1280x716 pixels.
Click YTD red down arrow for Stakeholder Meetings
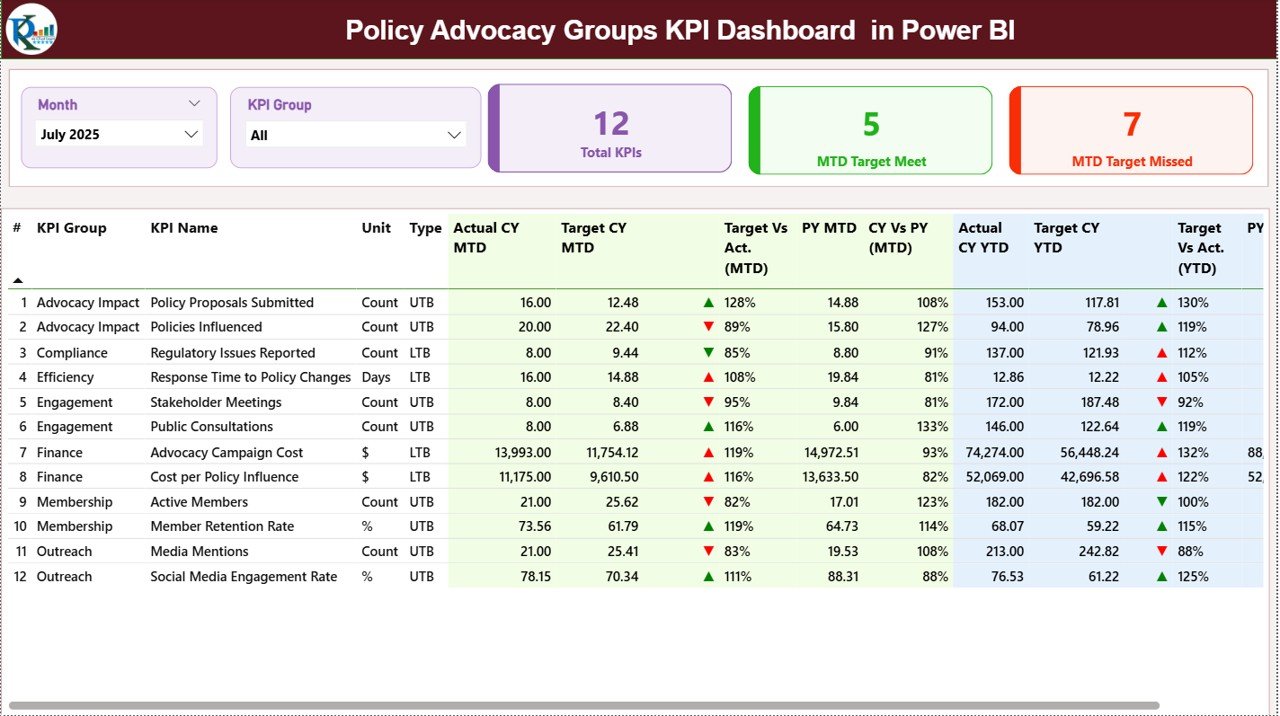click(1162, 402)
